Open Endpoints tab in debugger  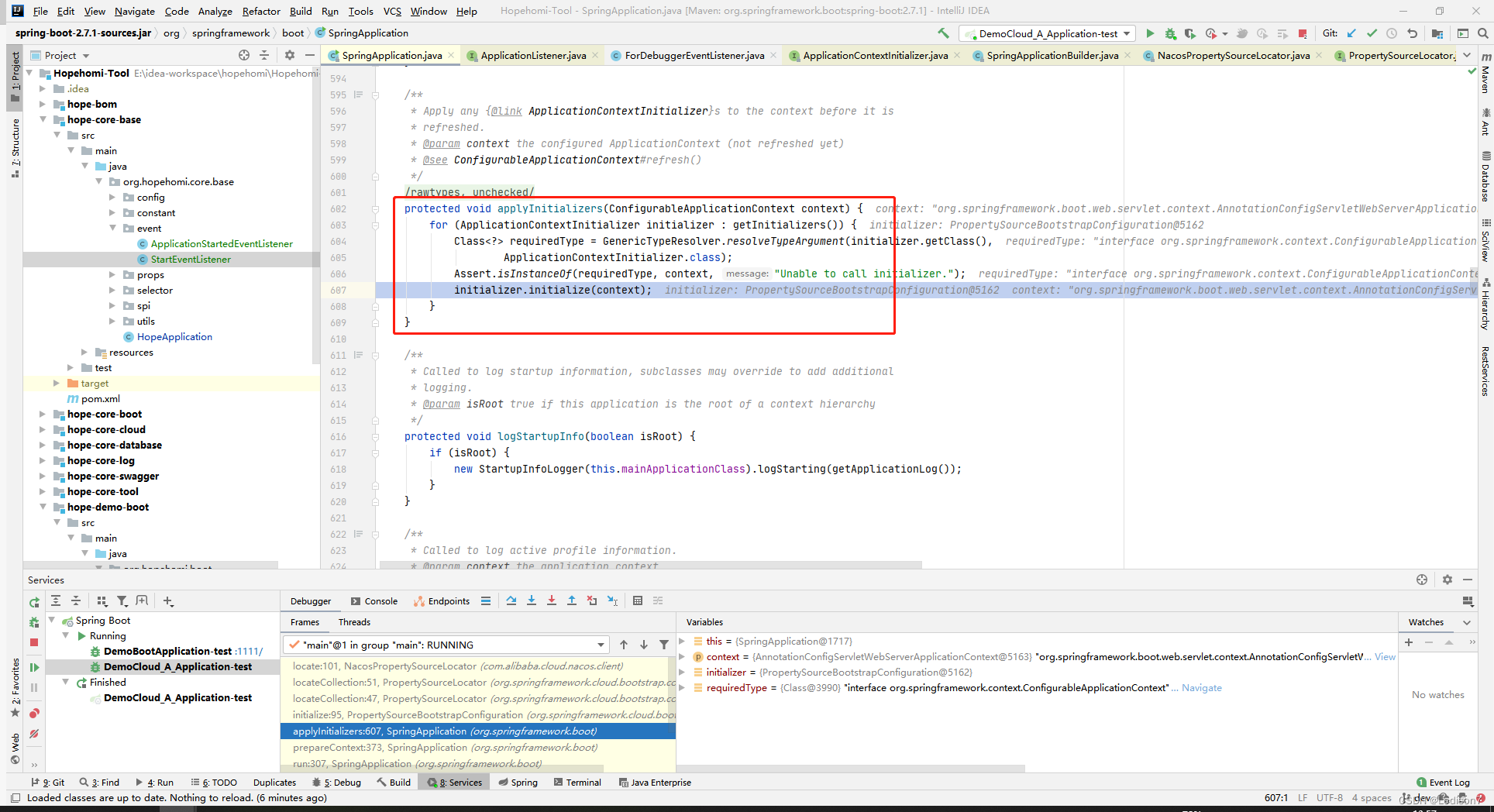point(442,600)
